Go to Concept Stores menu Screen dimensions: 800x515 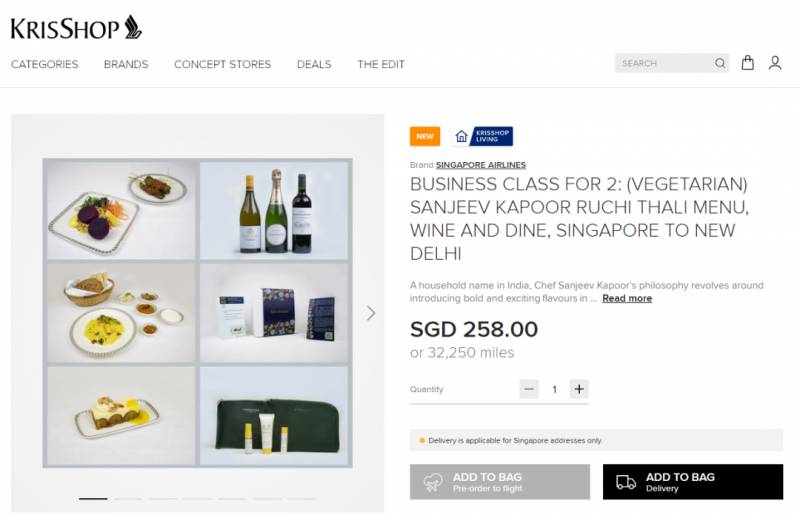222,64
